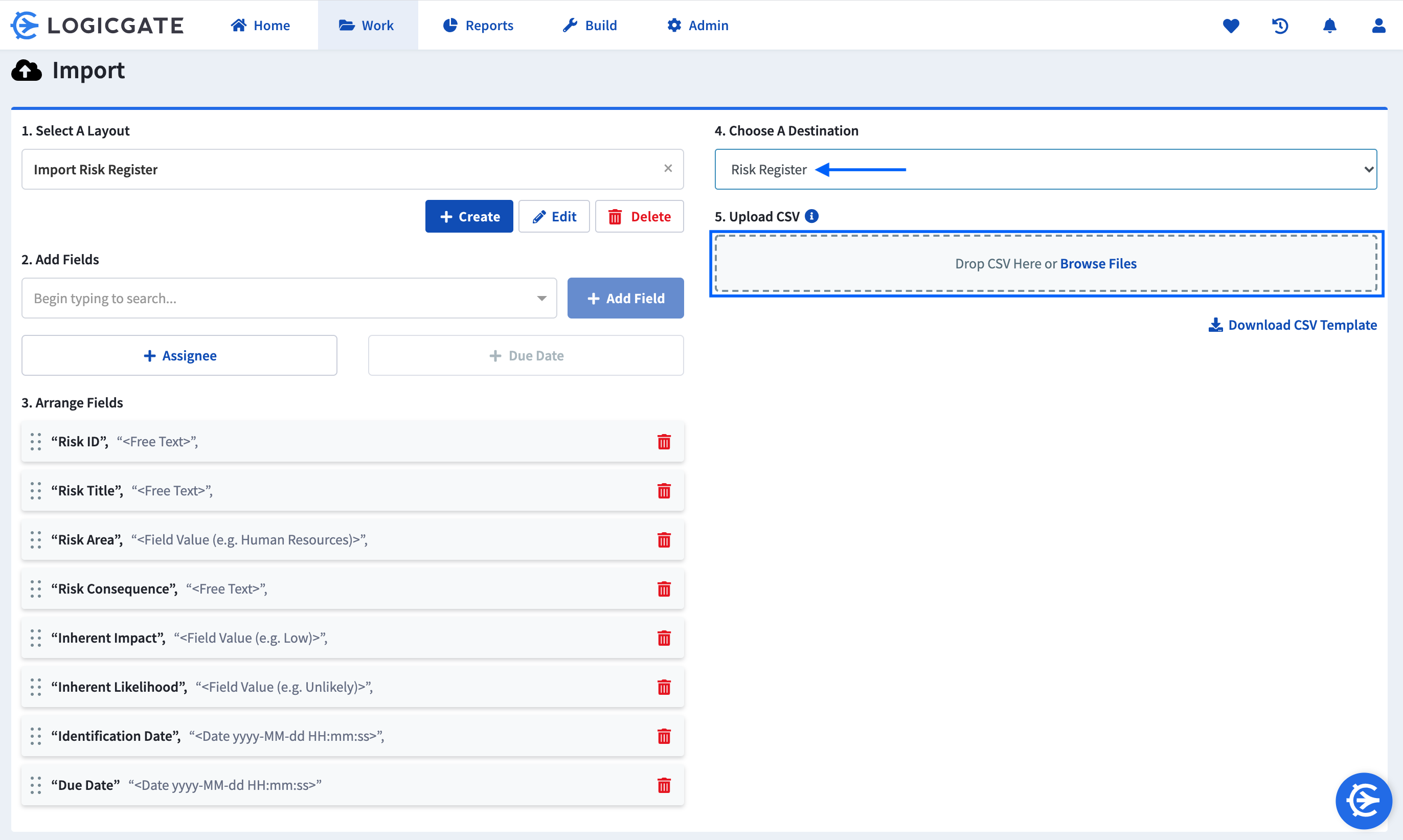Click the Drop CSV Here upload zone
Viewport: 1403px width, 840px height.
(x=1046, y=264)
